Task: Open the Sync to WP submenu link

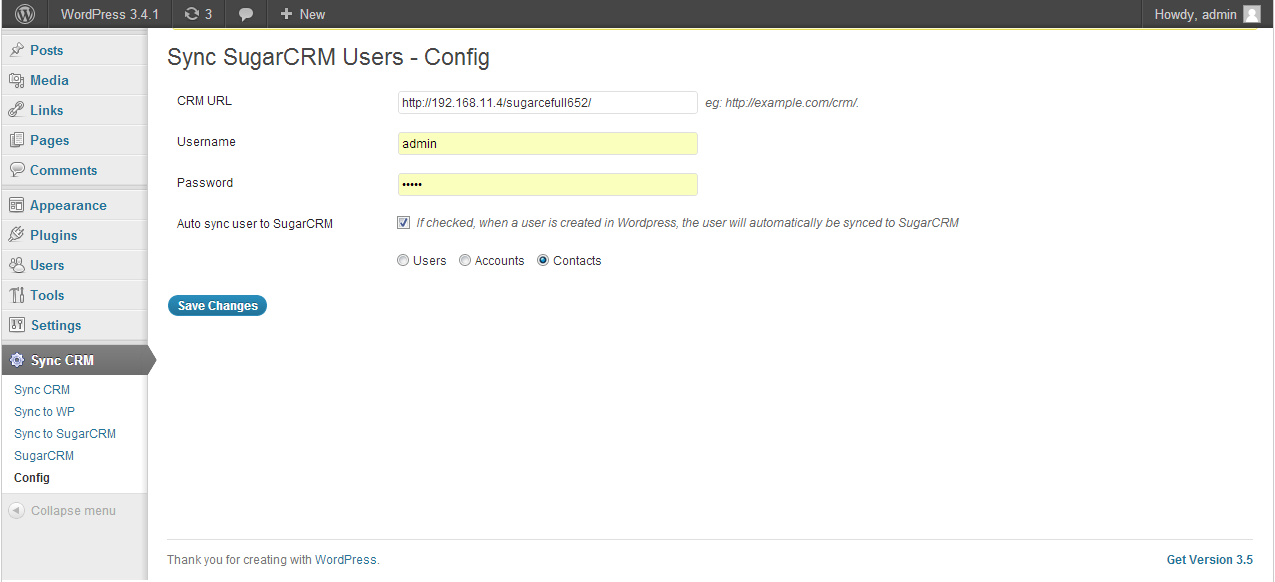Action: (x=44, y=412)
